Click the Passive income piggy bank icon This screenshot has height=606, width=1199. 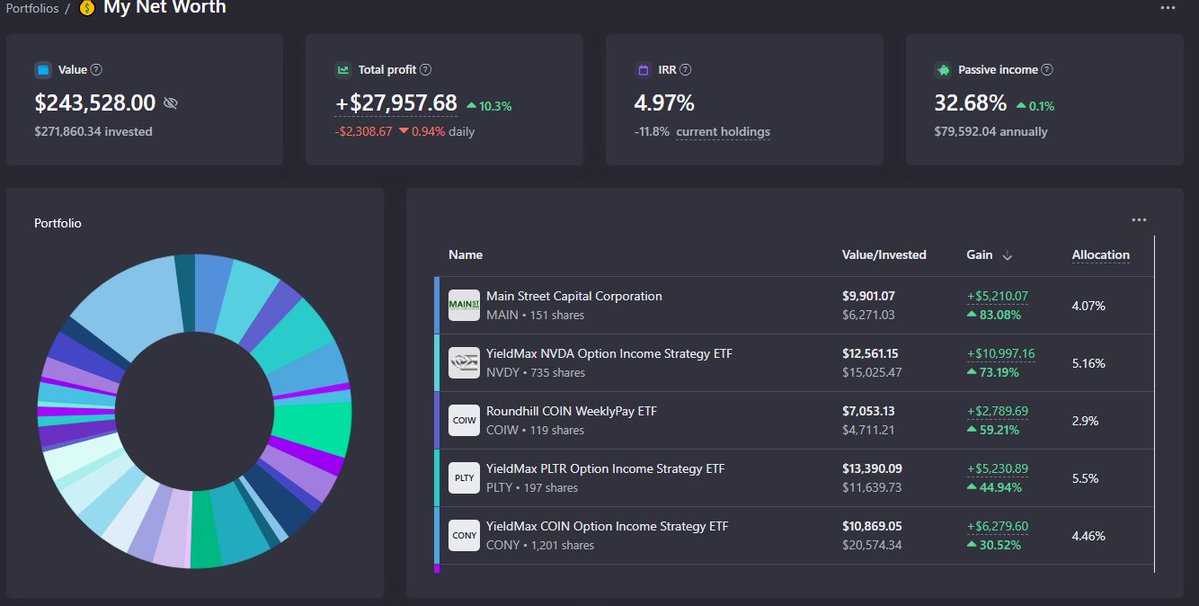click(x=943, y=70)
